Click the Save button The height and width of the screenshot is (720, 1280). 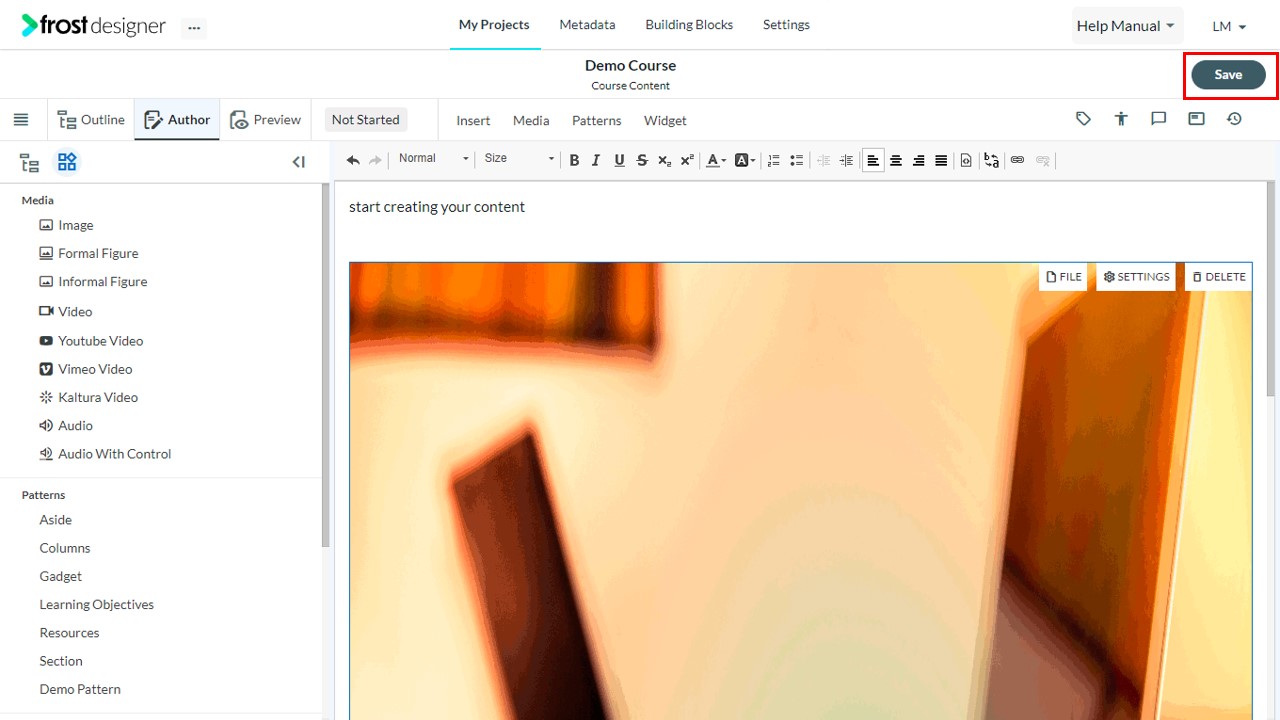pos(1228,75)
